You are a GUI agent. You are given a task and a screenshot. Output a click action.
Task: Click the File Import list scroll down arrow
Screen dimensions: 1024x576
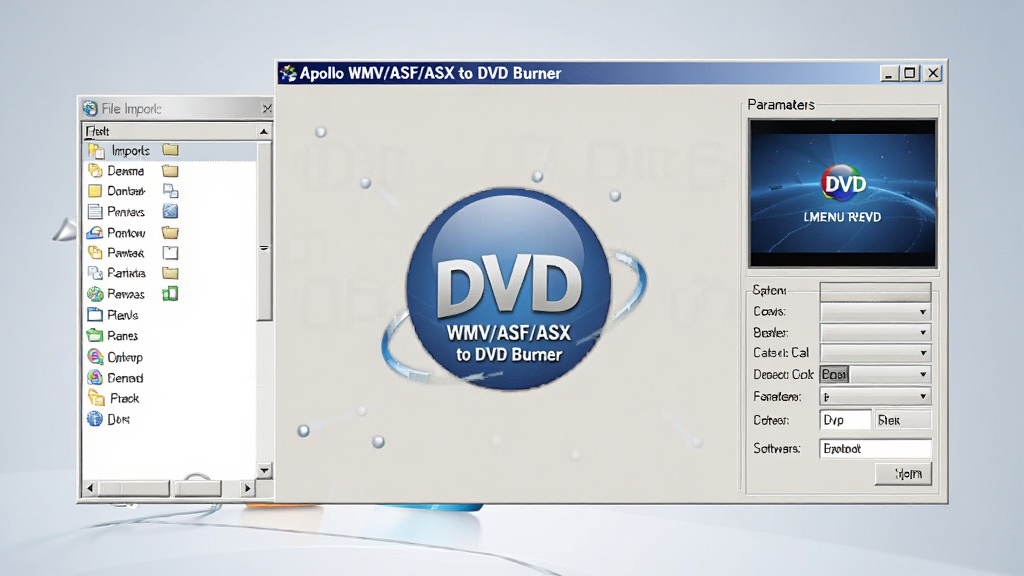point(264,470)
